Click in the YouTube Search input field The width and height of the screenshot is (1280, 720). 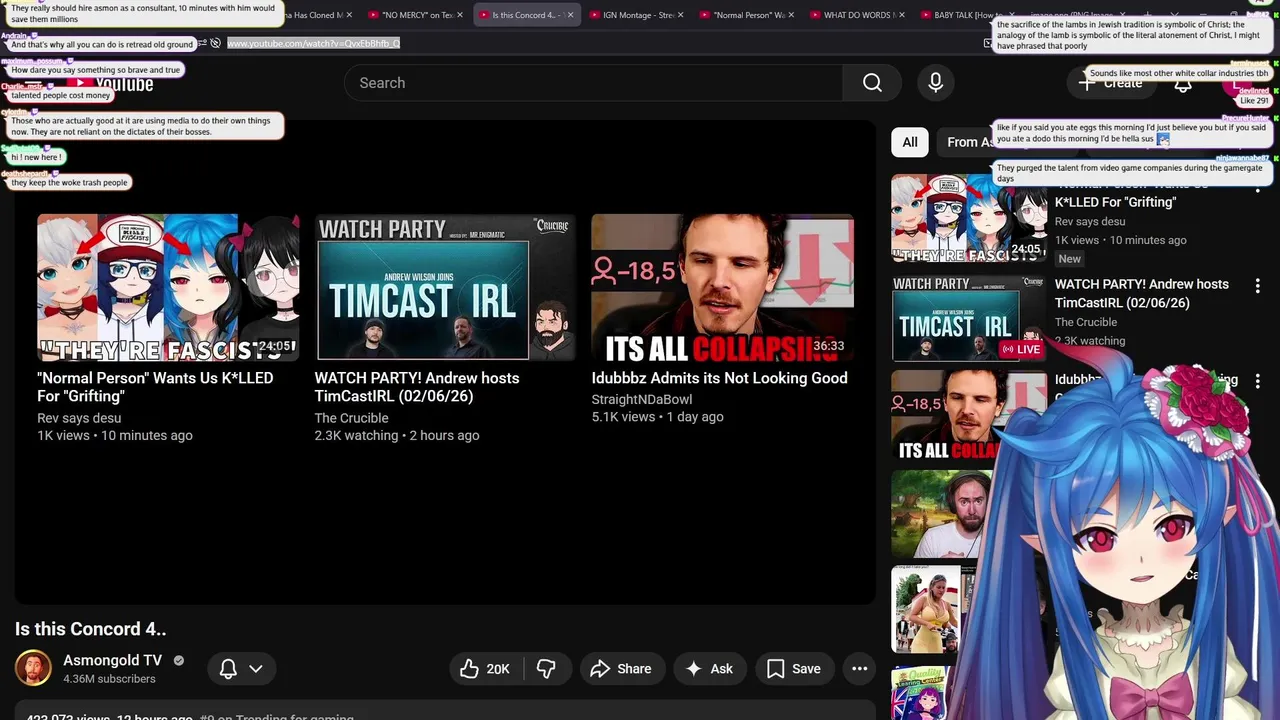pos(593,83)
